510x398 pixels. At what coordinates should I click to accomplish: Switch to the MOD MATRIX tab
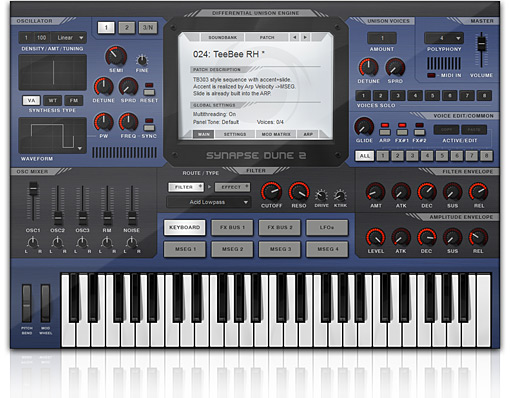276,134
